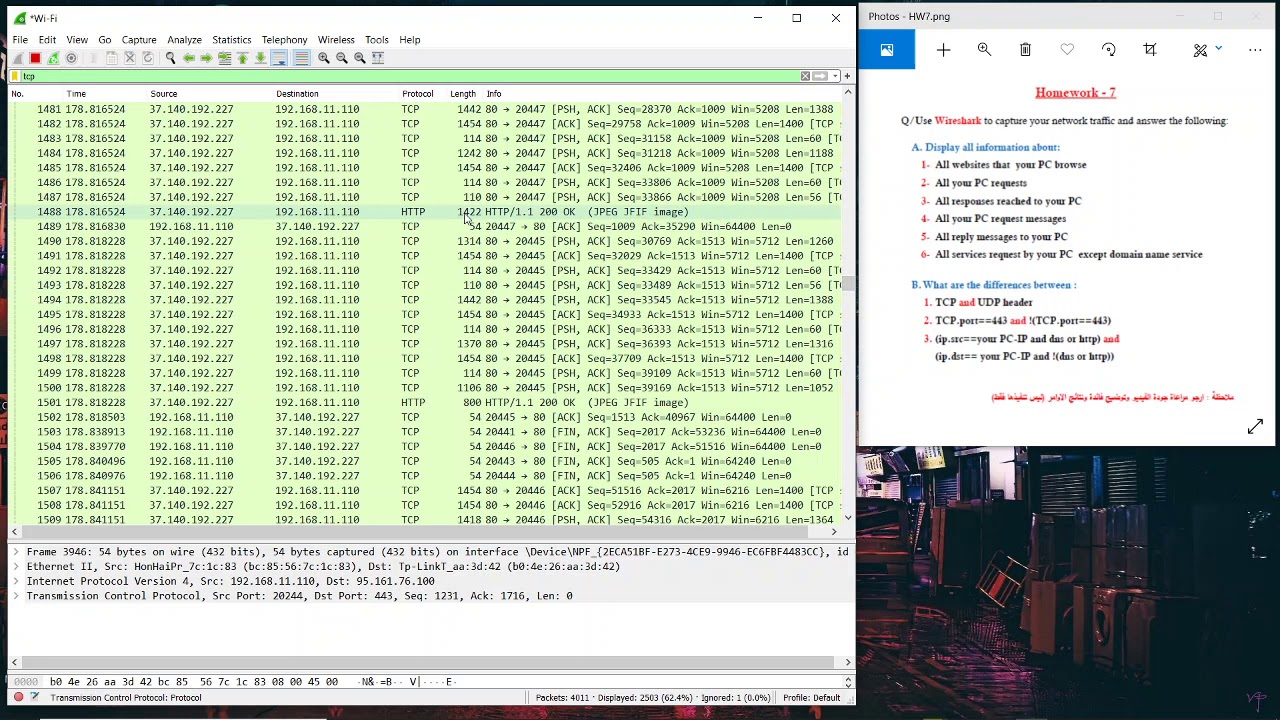The height and width of the screenshot is (720, 1280).
Task: Go forward in packet history
Action: pos(206,58)
